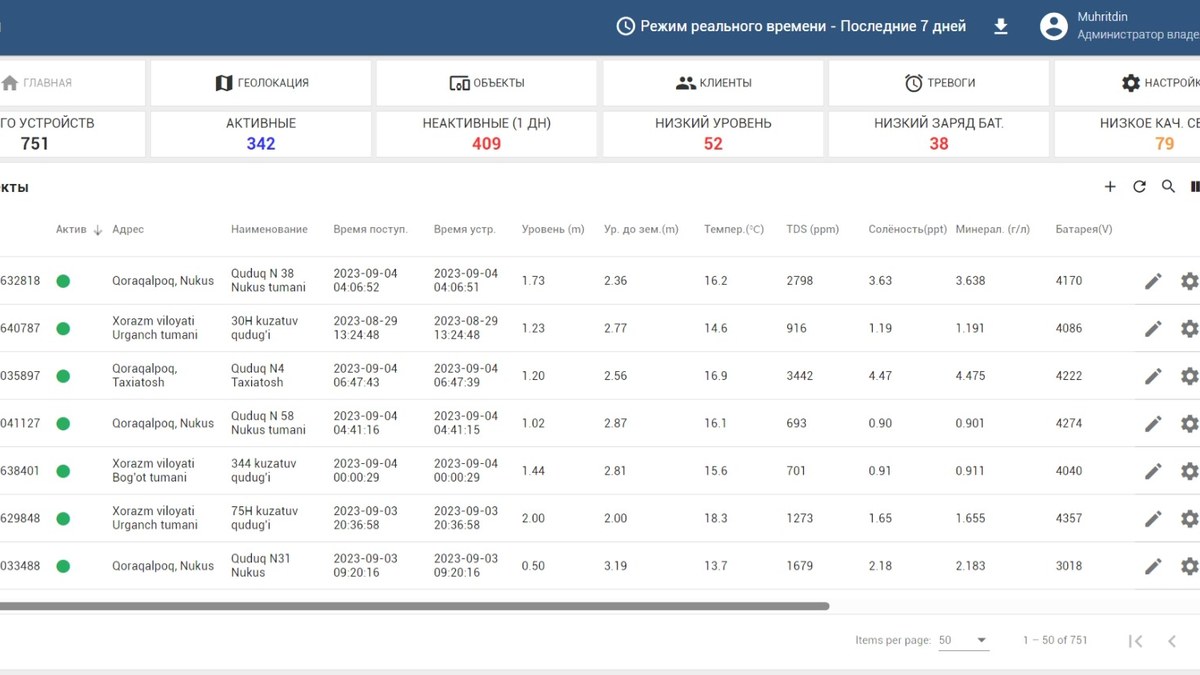The image size is (1200, 675).
Task: Sort by Актив column arrow
Action: tap(98, 230)
